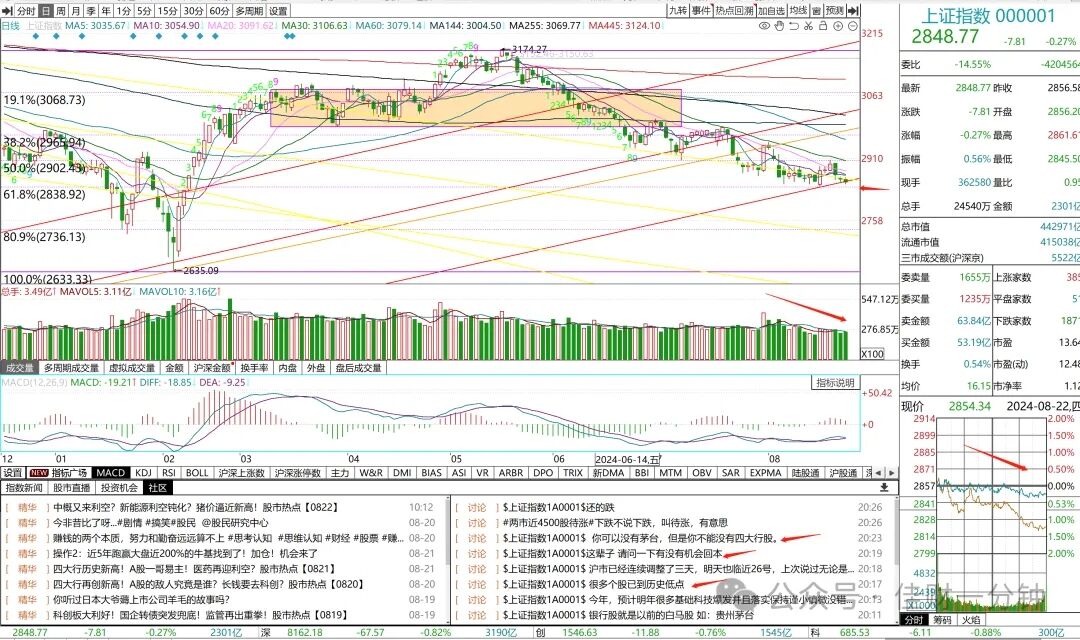This screenshot has height=640, width=1080.
Task: Click the 指标说明 indicator description button
Action: (x=835, y=382)
